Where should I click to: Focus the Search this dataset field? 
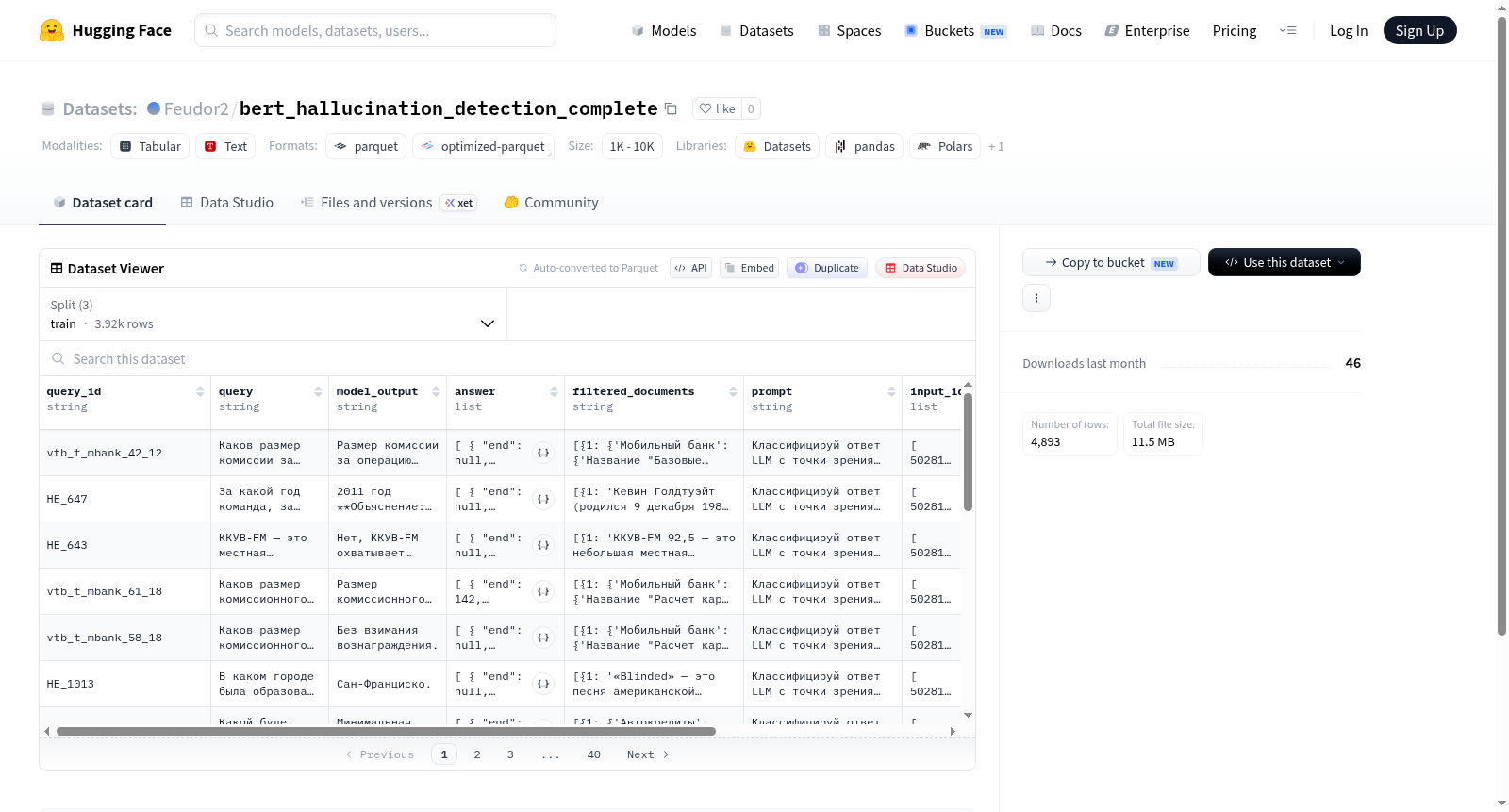(507, 358)
